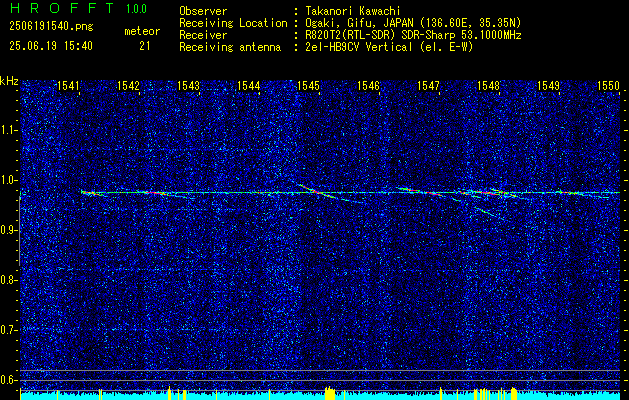The image size is (629, 400).
Task: Click the 'Receiver' field label
Action: click(x=203, y=35)
